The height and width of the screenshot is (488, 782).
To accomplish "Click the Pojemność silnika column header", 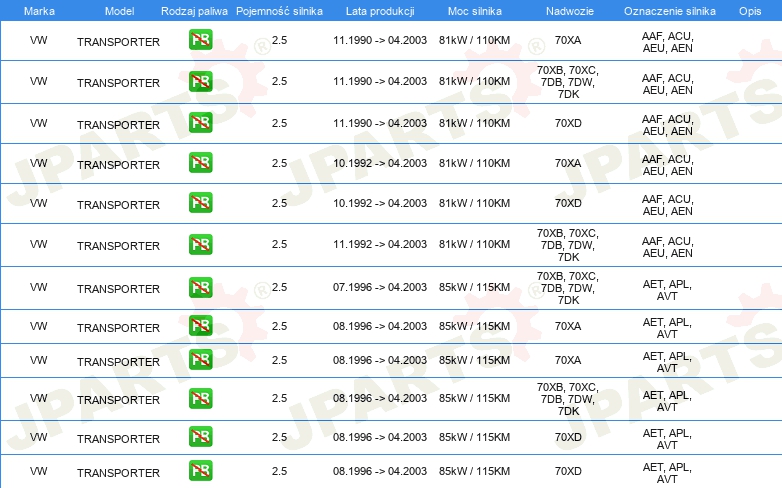I will pyautogui.click(x=279, y=11).
